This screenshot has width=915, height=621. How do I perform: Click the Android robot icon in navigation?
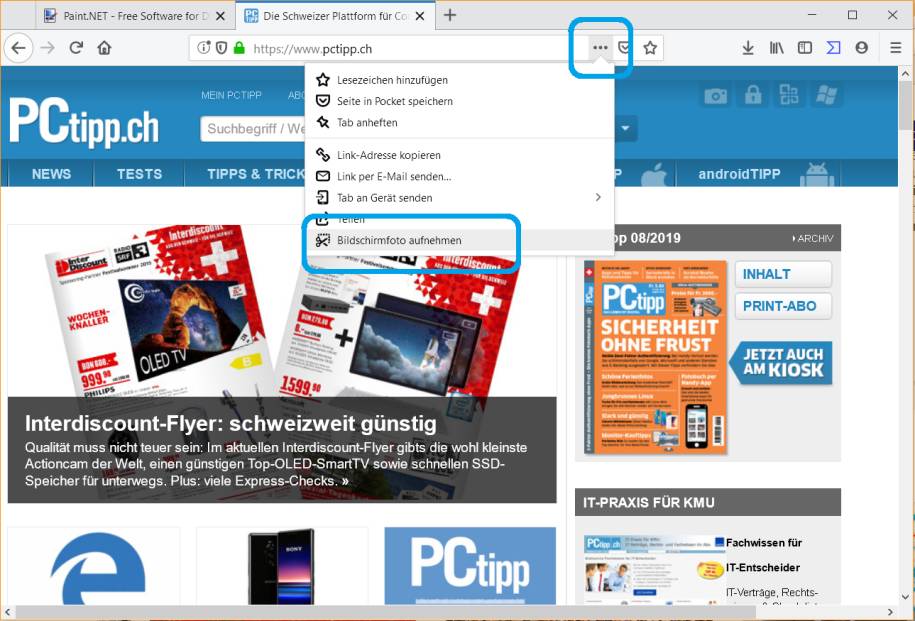(x=817, y=174)
